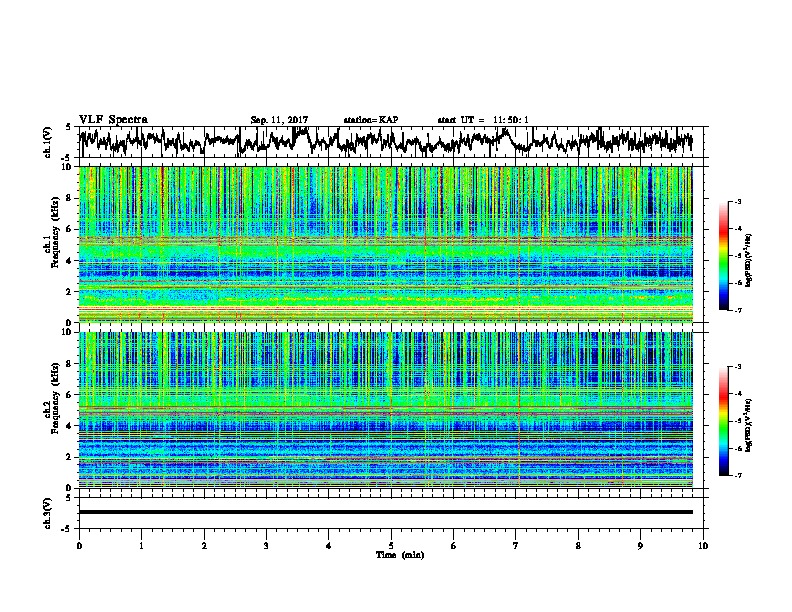Click the ch.1(V) waveform axis label
The image size is (792, 612).
pos(48,142)
